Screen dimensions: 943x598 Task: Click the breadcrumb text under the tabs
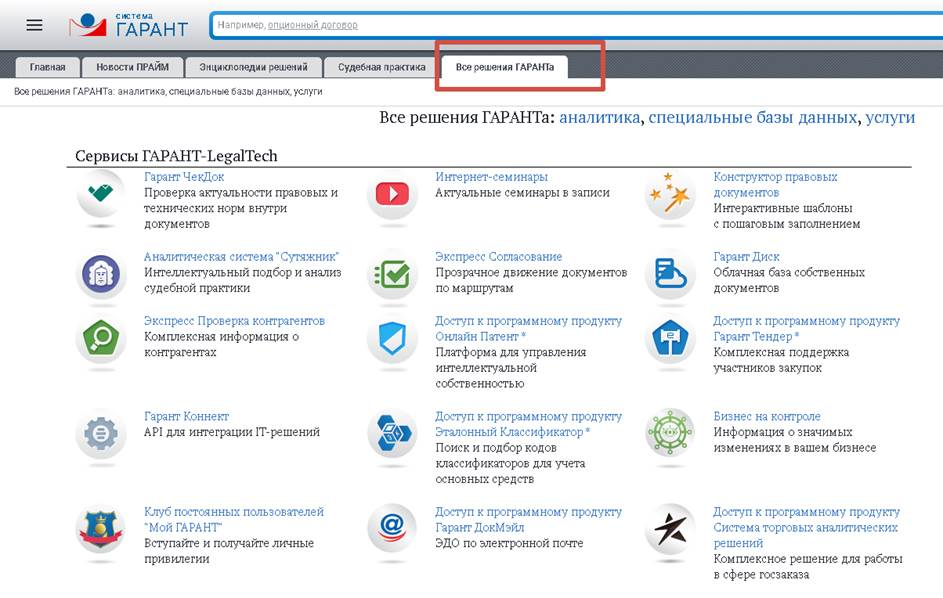(x=168, y=91)
